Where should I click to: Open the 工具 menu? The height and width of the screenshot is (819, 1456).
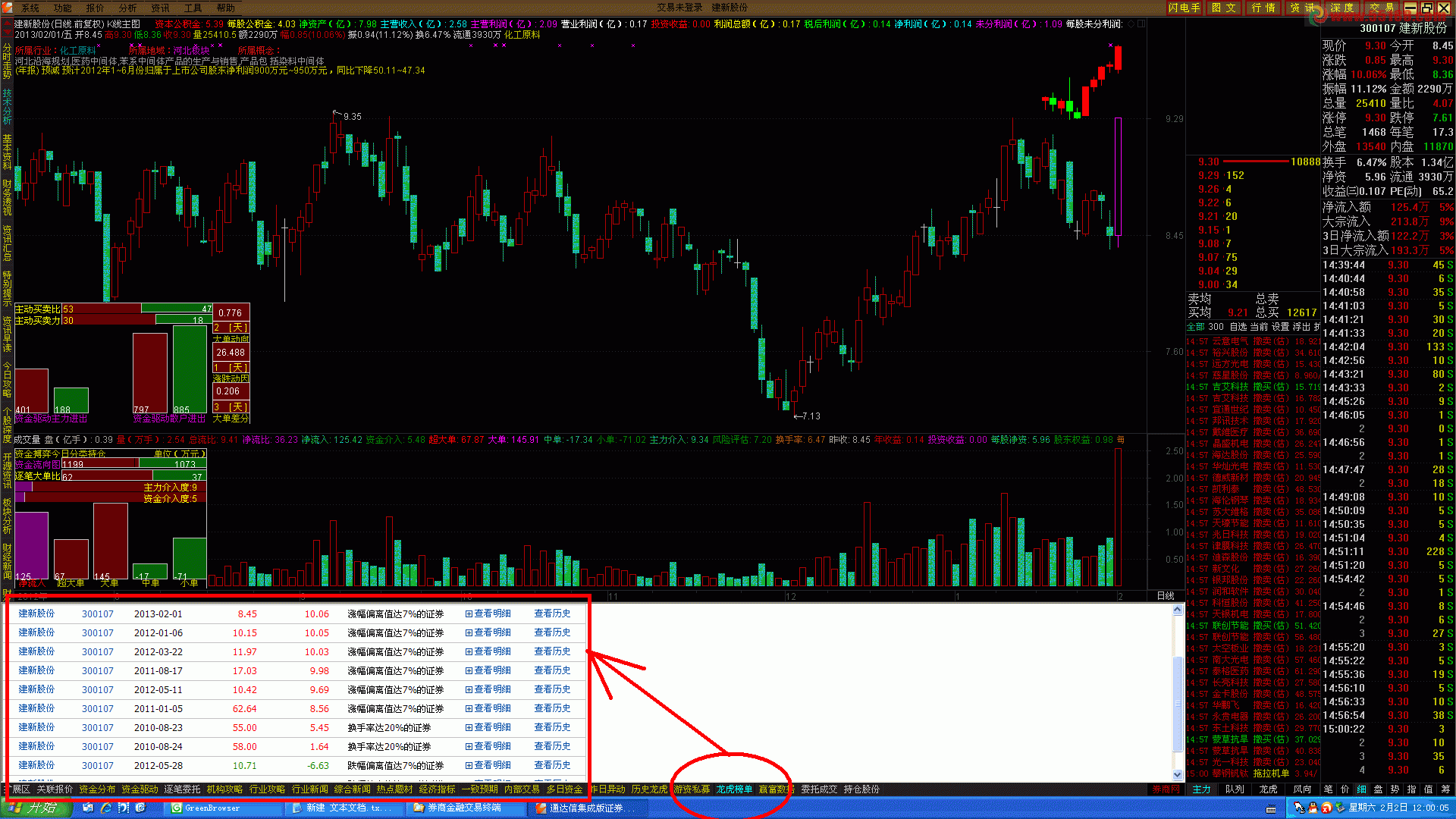click(x=193, y=8)
